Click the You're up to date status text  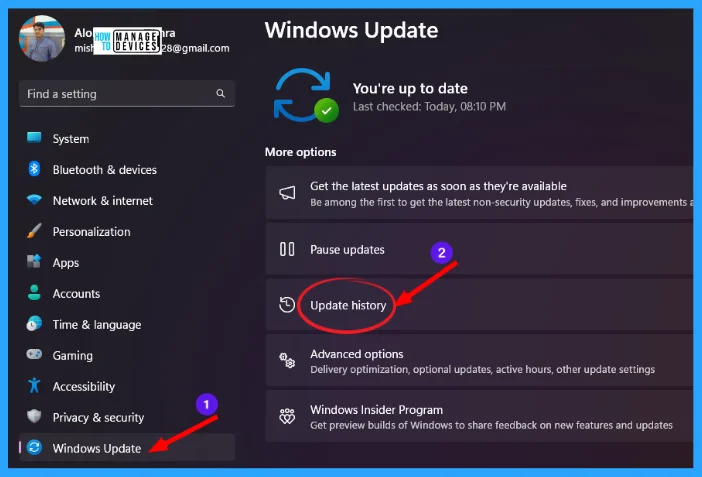(410, 88)
